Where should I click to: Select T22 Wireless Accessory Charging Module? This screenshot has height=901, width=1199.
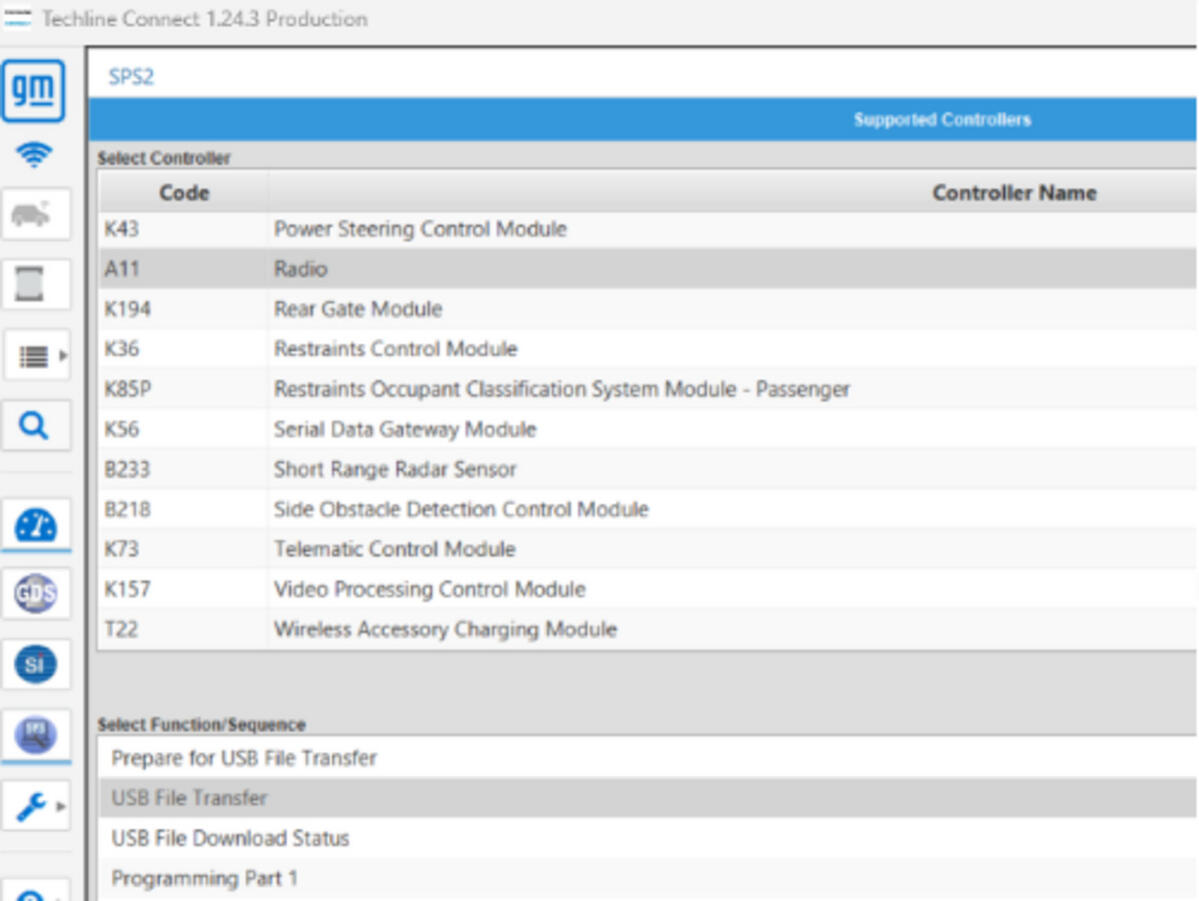click(647, 629)
